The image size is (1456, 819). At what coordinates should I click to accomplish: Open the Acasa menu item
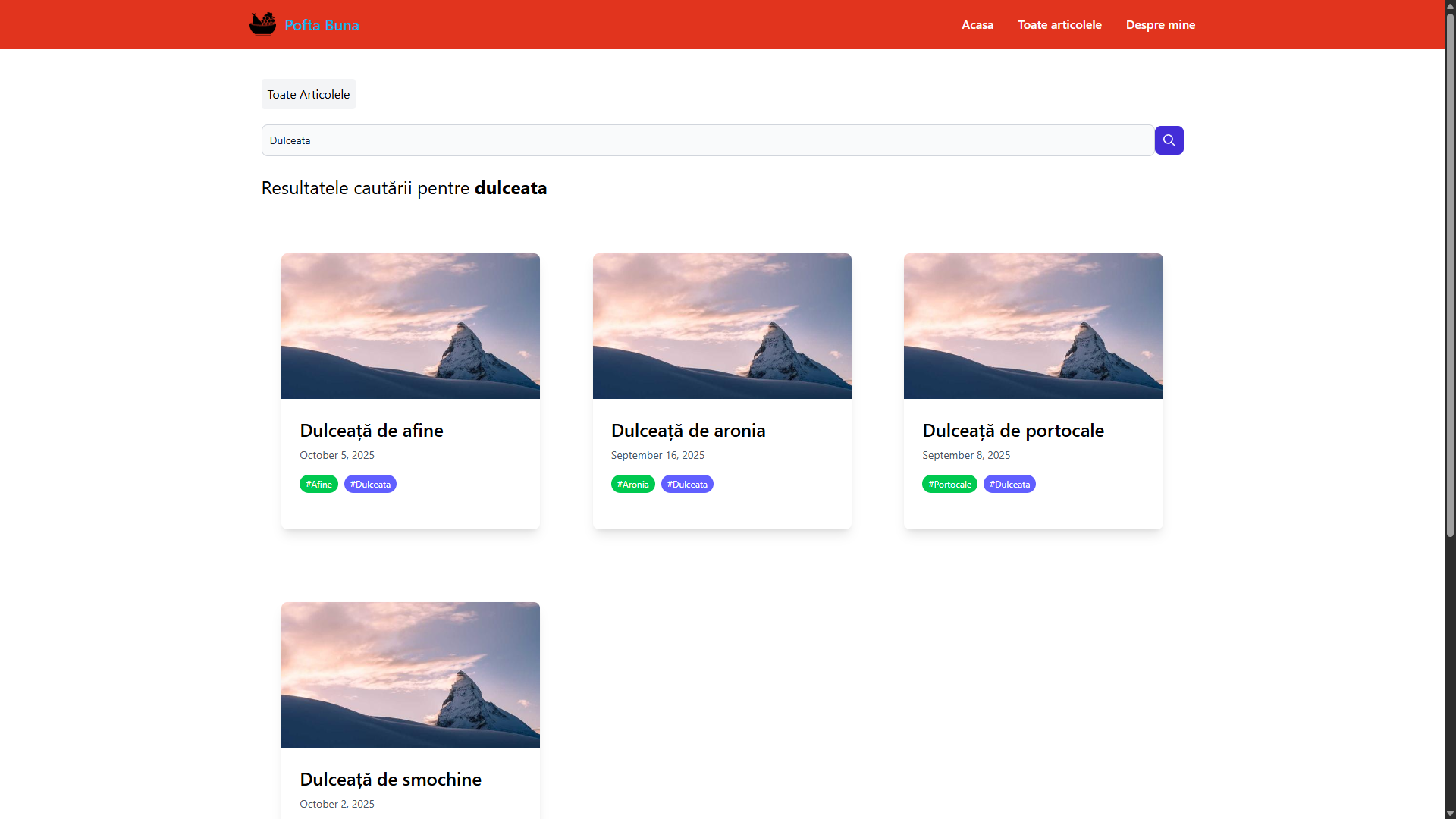pos(977,24)
